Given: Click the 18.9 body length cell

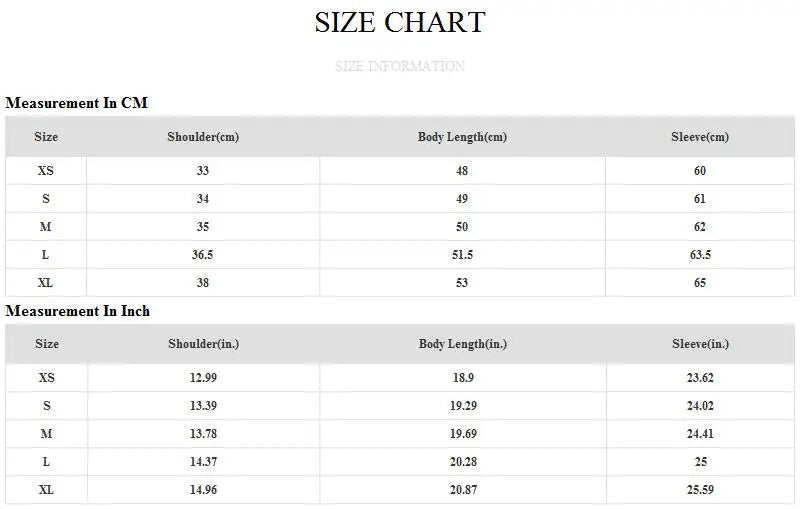Looking at the screenshot, I should tap(463, 378).
